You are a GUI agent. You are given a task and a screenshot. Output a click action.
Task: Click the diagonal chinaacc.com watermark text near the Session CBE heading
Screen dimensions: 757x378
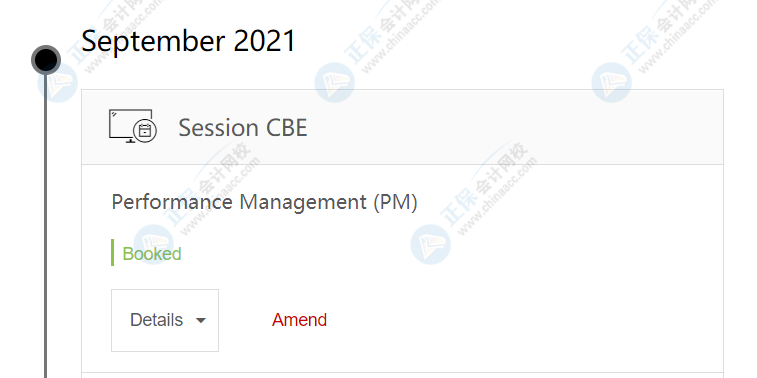click(x=220, y=193)
